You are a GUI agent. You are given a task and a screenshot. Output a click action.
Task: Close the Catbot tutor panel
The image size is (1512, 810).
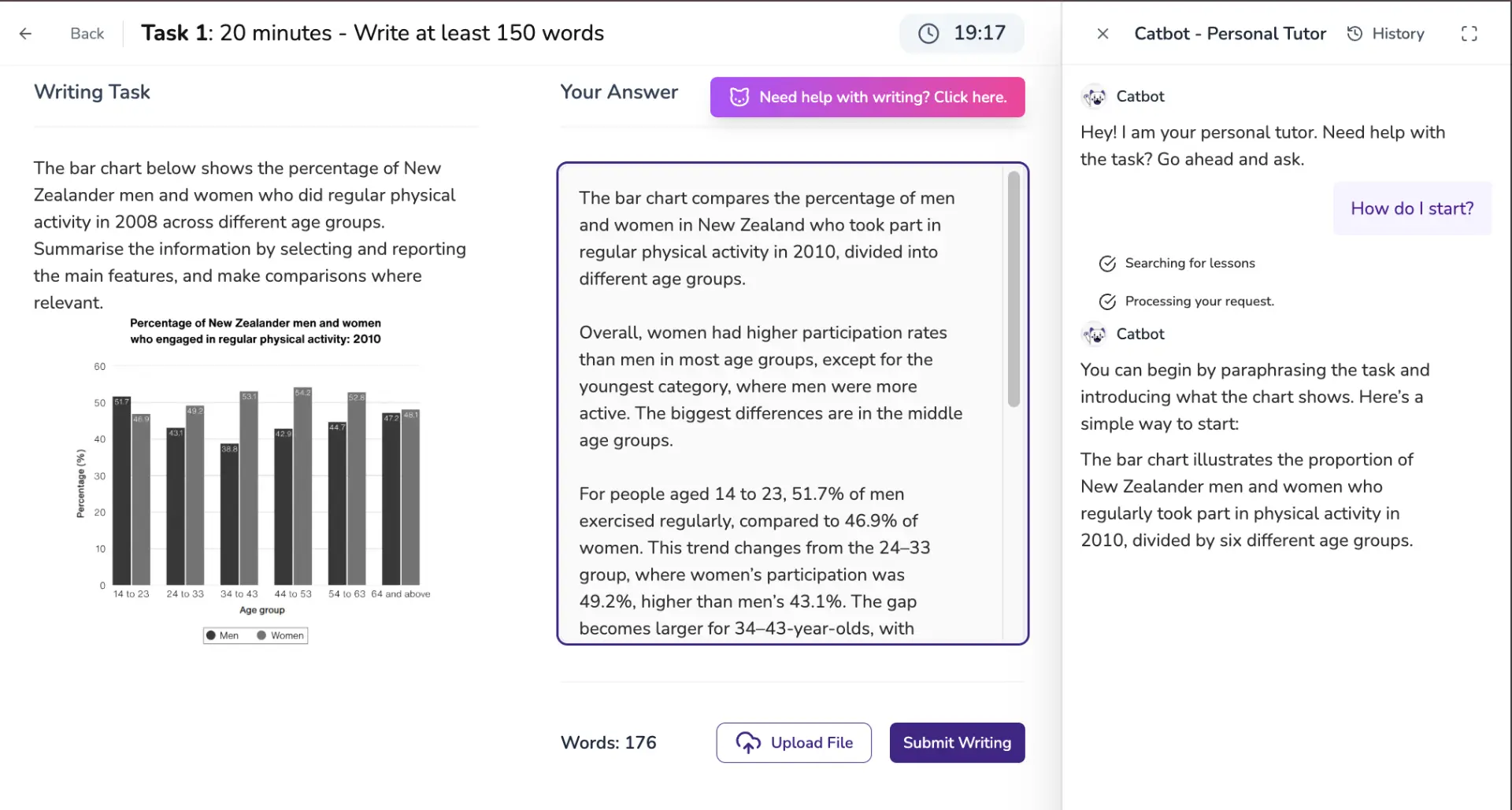1102,33
